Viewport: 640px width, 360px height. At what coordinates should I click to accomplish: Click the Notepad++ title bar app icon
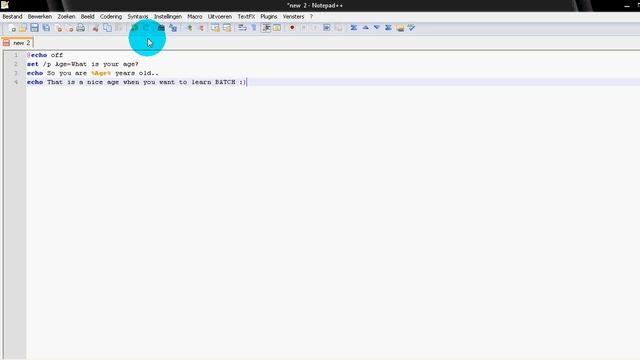[5, 5]
